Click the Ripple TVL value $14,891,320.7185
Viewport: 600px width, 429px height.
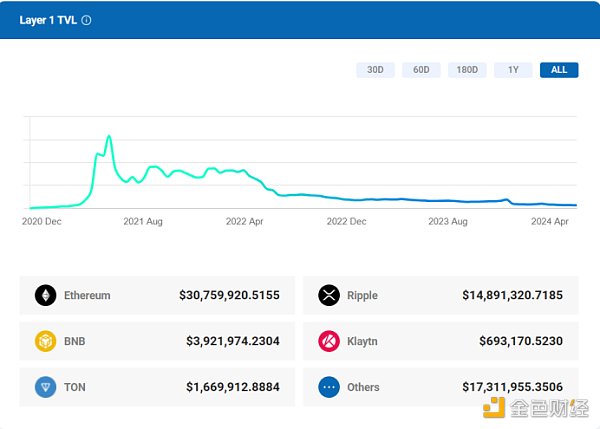pos(513,295)
